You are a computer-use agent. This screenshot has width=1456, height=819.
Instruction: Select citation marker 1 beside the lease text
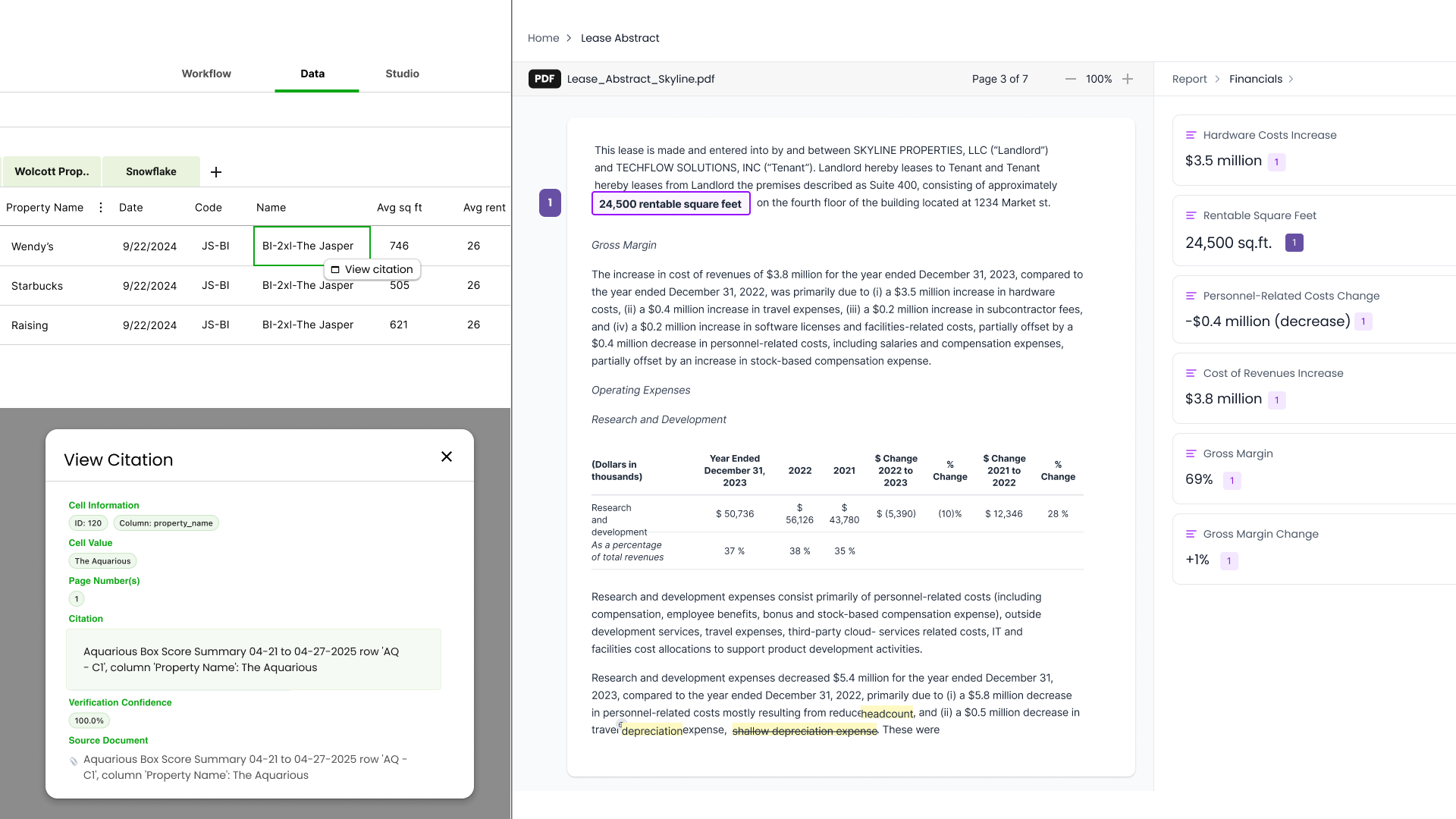550,202
